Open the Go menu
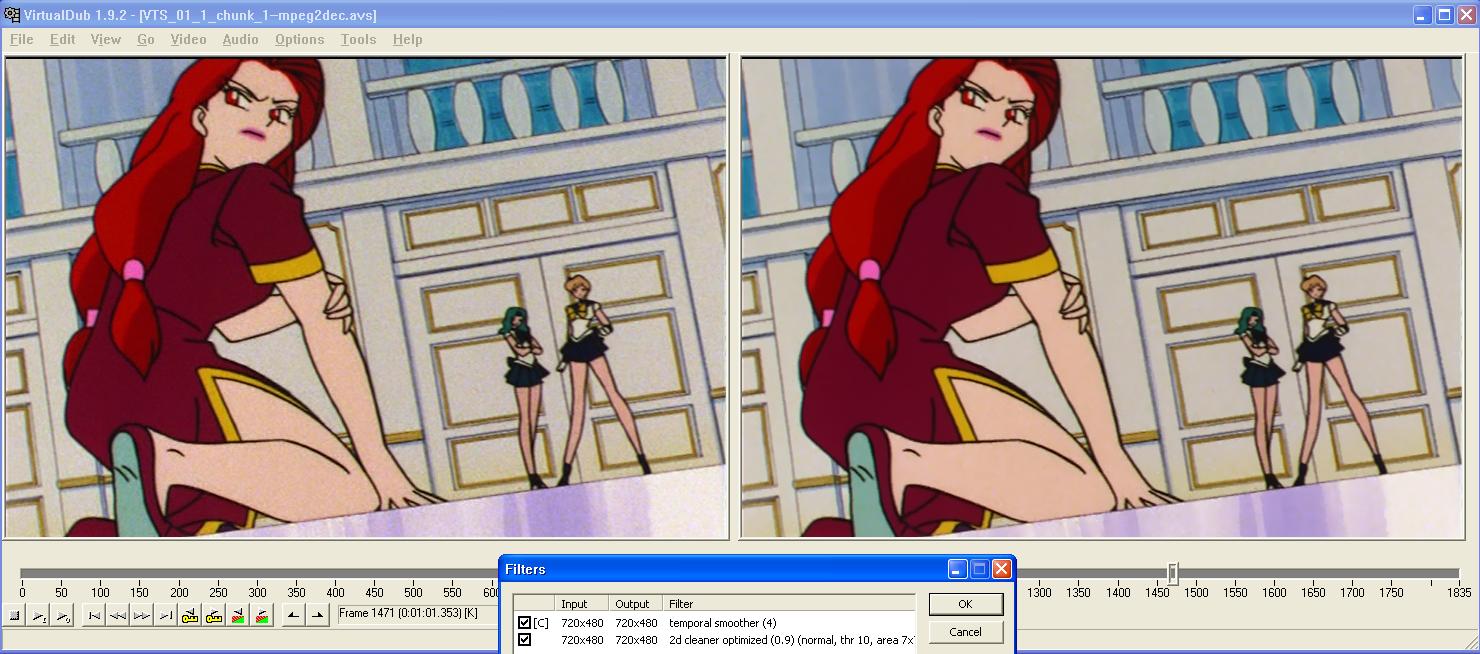Image resolution: width=1480 pixels, height=654 pixels. tap(145, 39)
